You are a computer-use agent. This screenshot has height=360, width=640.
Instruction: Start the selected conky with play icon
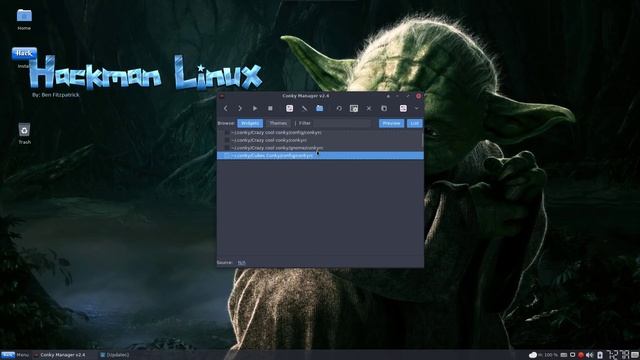click(255, 109)
